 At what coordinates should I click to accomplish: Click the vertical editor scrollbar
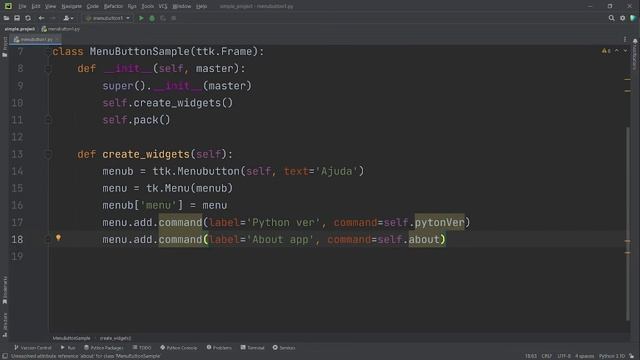[628, 224]
